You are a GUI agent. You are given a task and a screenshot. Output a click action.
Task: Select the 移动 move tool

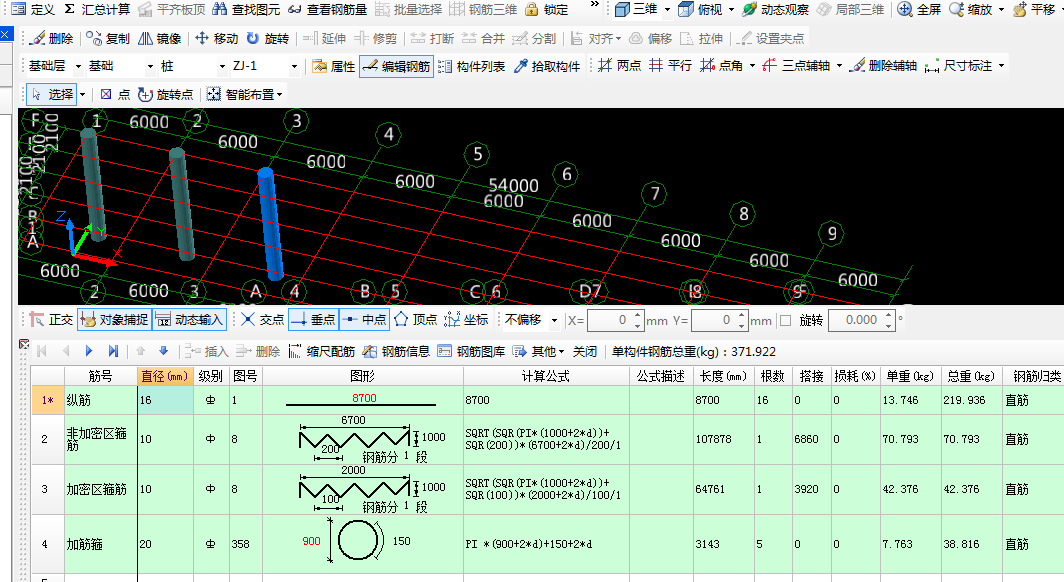(x=216, y=39)
